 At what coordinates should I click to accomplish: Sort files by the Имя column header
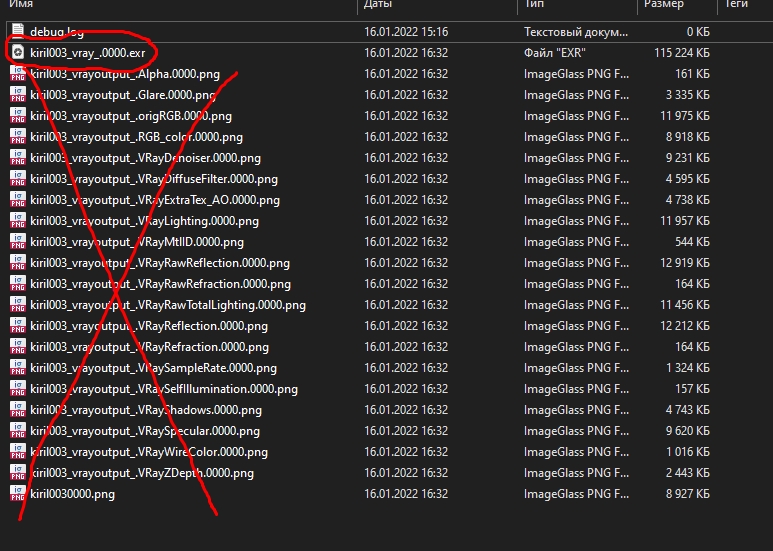[22, 5]
